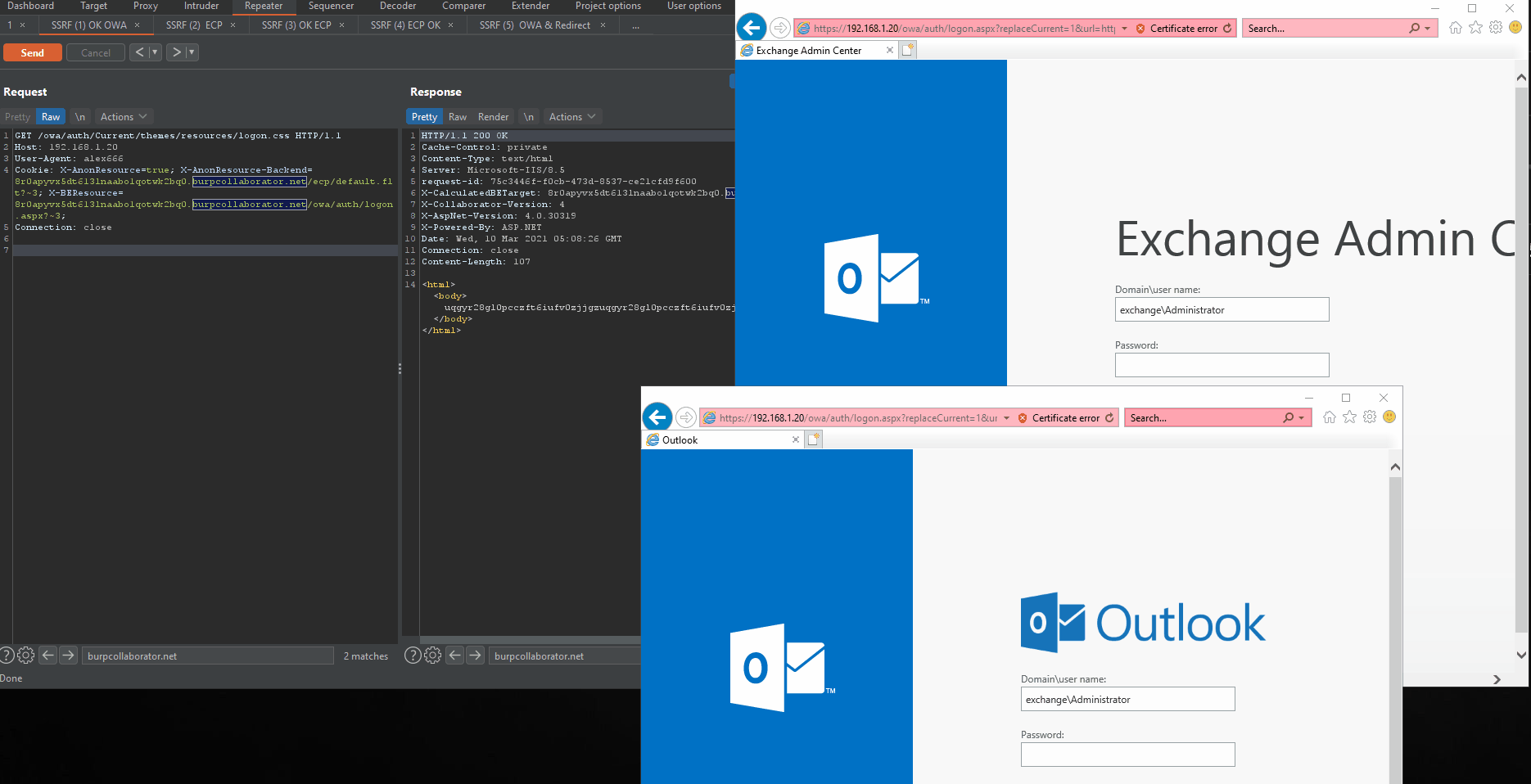Open a new tab in the Outlook browser window
Image resolution: width=1531 pixels, height=784 pixels.
tap(814, 439)
